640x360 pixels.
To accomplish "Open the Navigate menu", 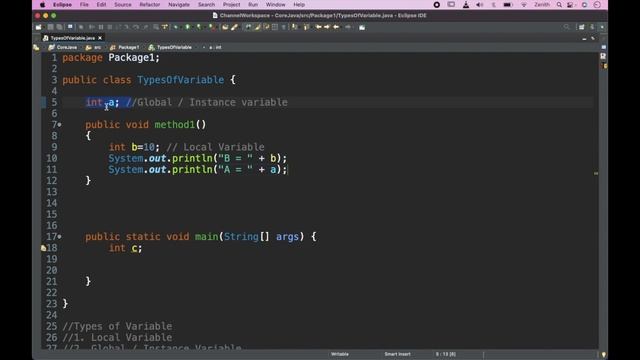I will tap(179, 4).
